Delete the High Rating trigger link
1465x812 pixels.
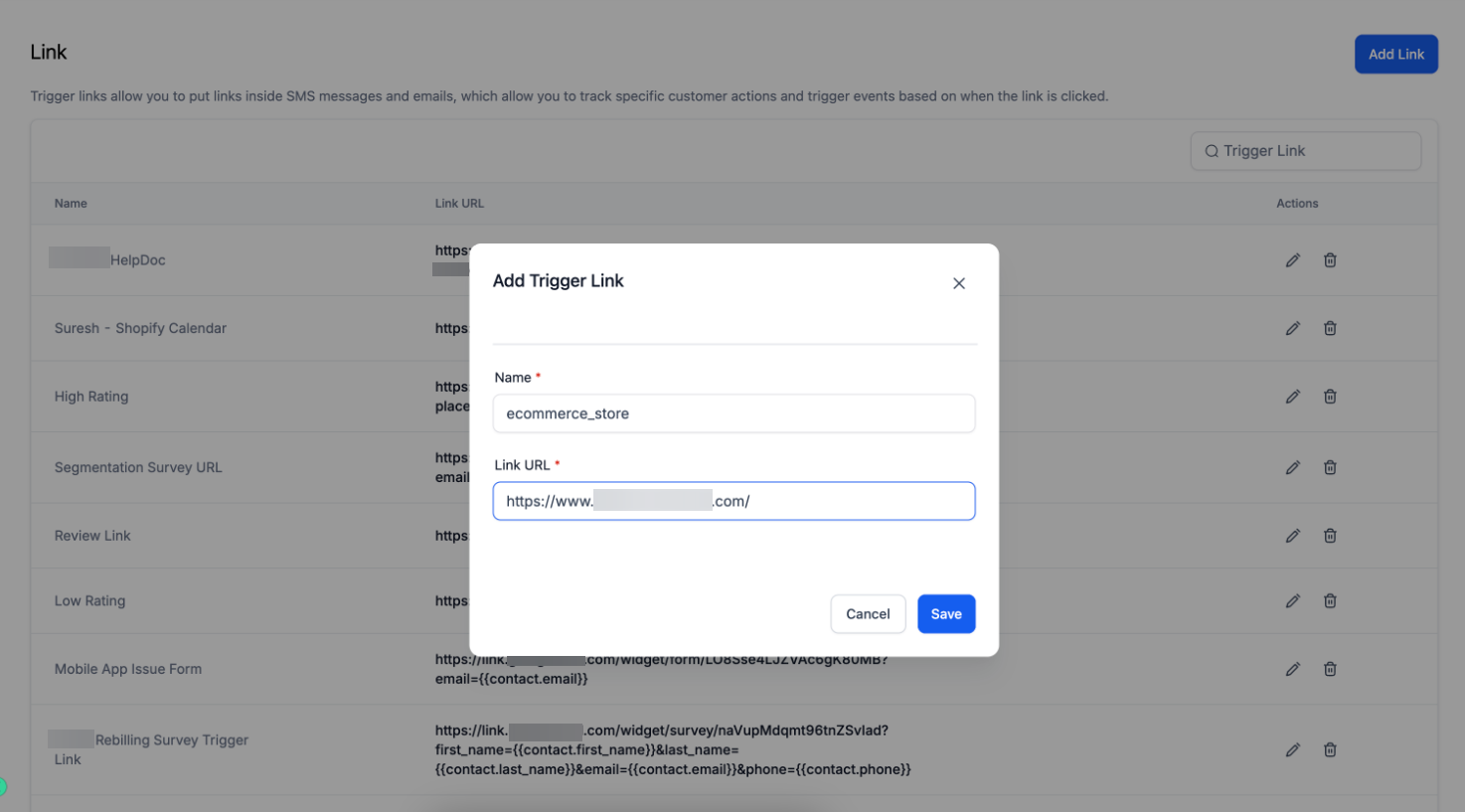pos(1330,397)
